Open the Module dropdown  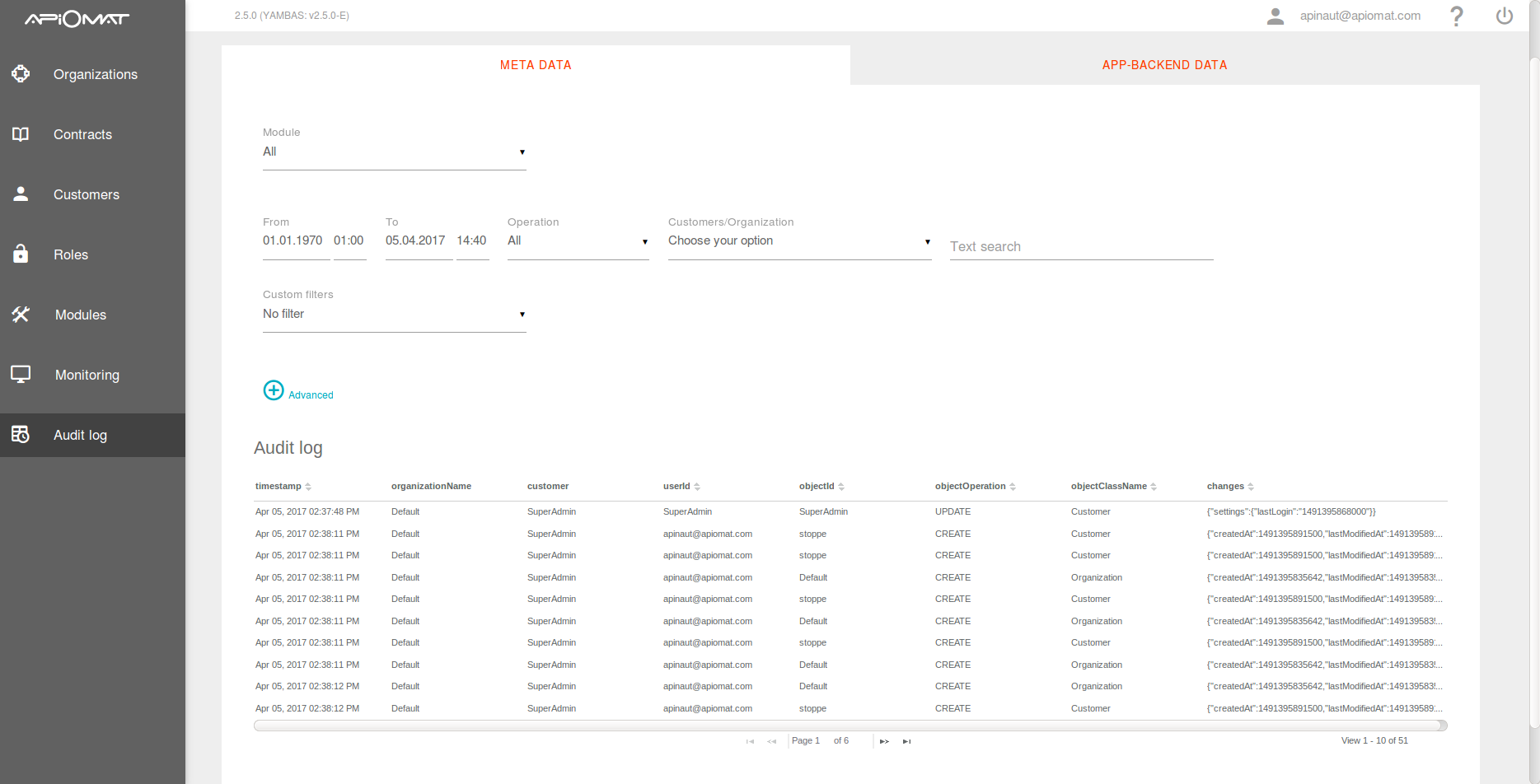(x=394, y=152)
